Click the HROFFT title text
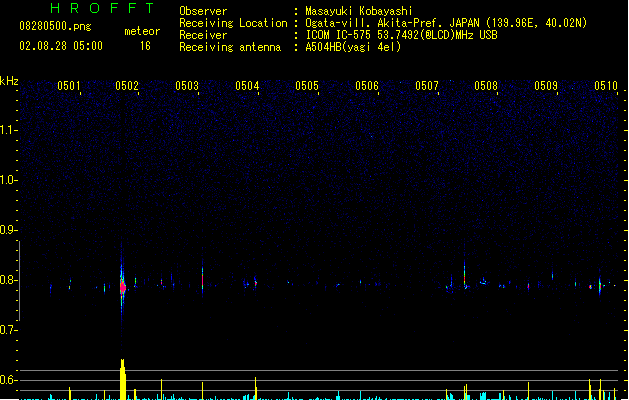This screenshot has height=400, width=629. 102,8
